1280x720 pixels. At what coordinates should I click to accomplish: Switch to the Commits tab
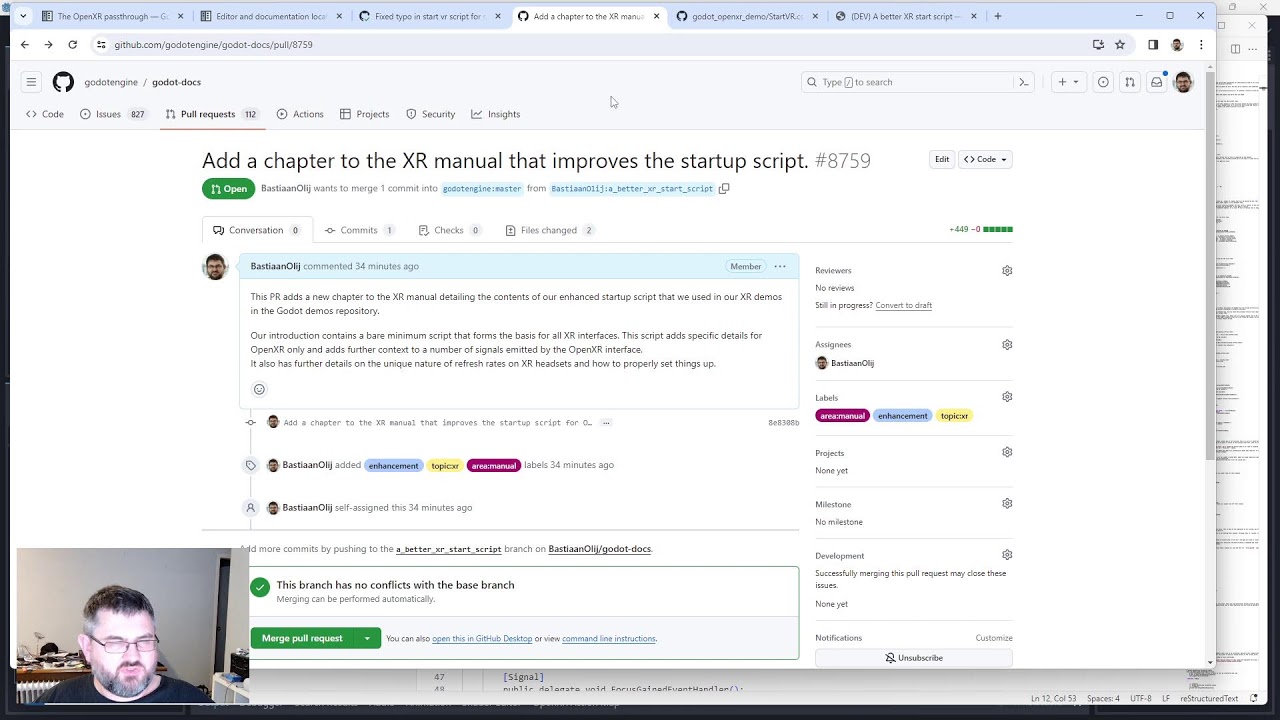(359, 230)
